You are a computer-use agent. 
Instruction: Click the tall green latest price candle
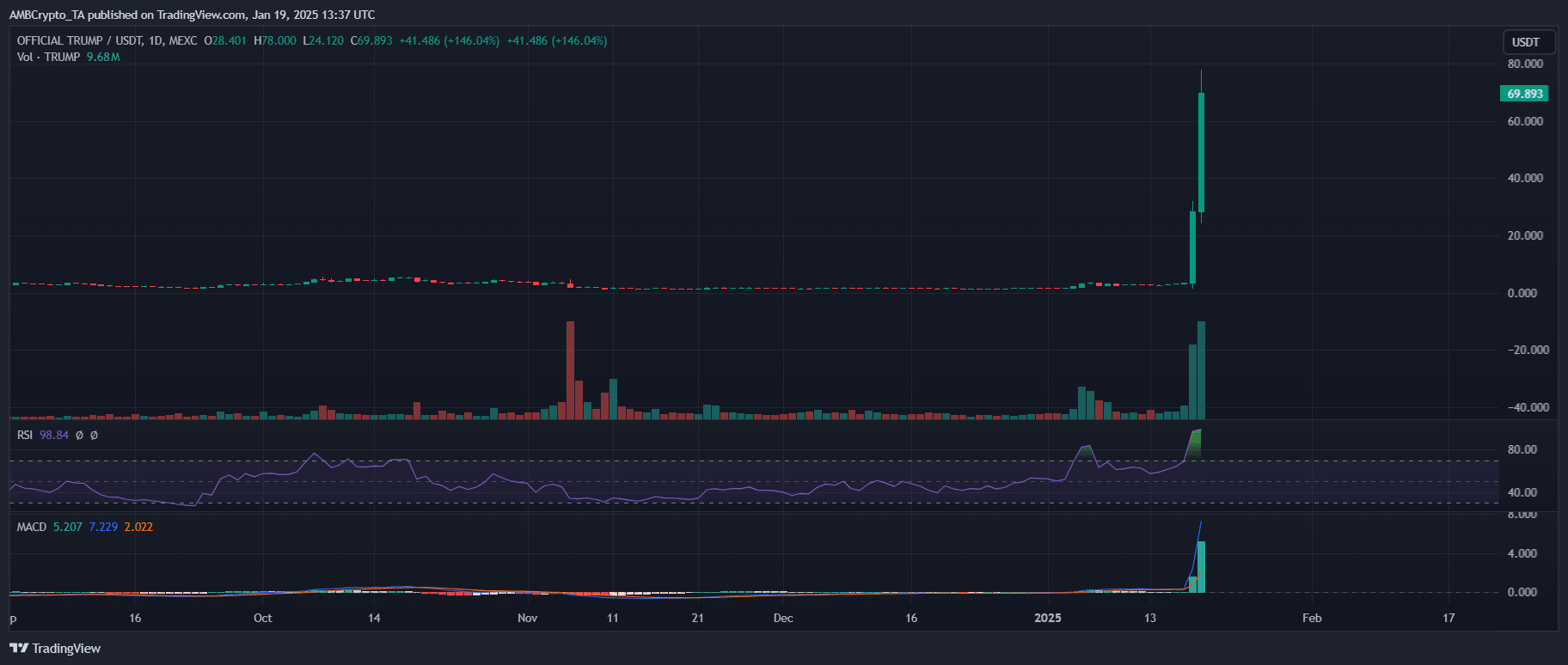[1201, 152]
